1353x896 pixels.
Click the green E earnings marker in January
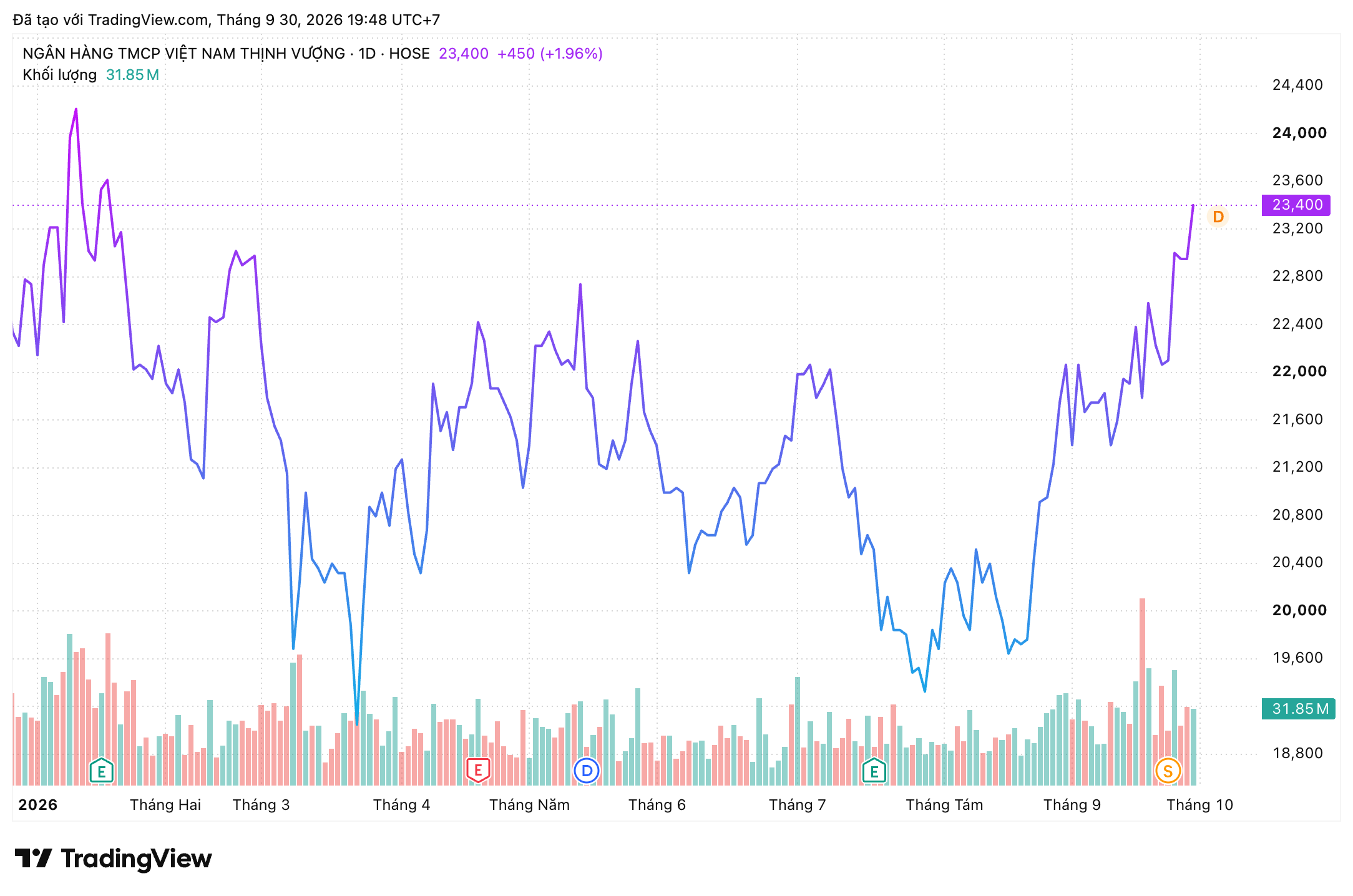[x=101, y=771]
